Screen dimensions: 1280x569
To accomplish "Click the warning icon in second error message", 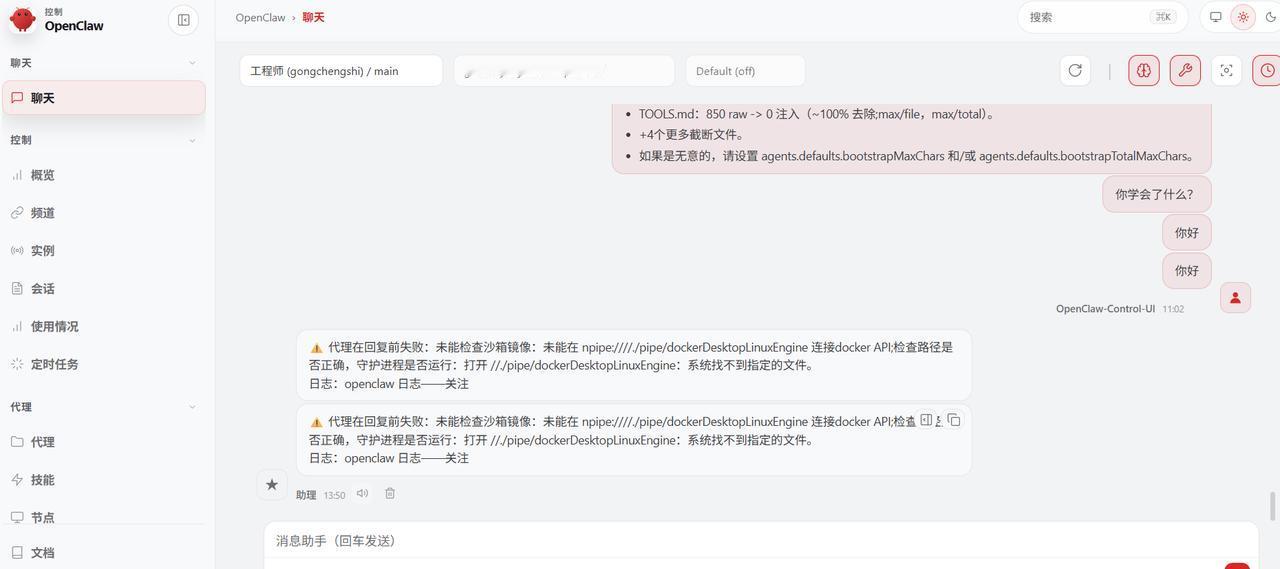I will click(316, 422).
